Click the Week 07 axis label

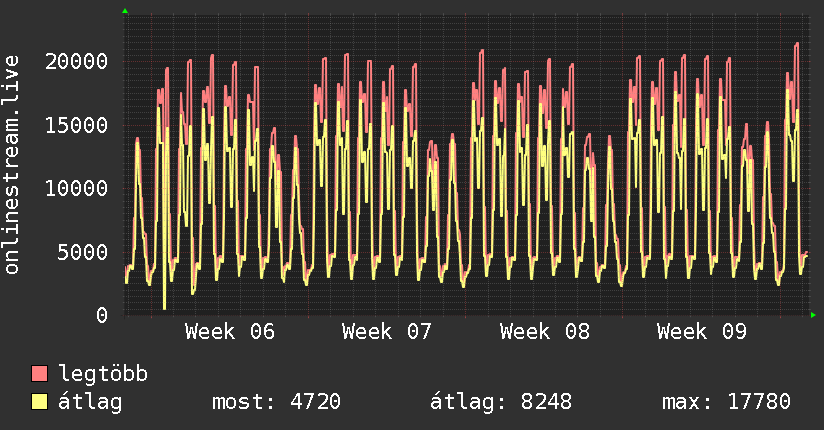tap(387, 332)
